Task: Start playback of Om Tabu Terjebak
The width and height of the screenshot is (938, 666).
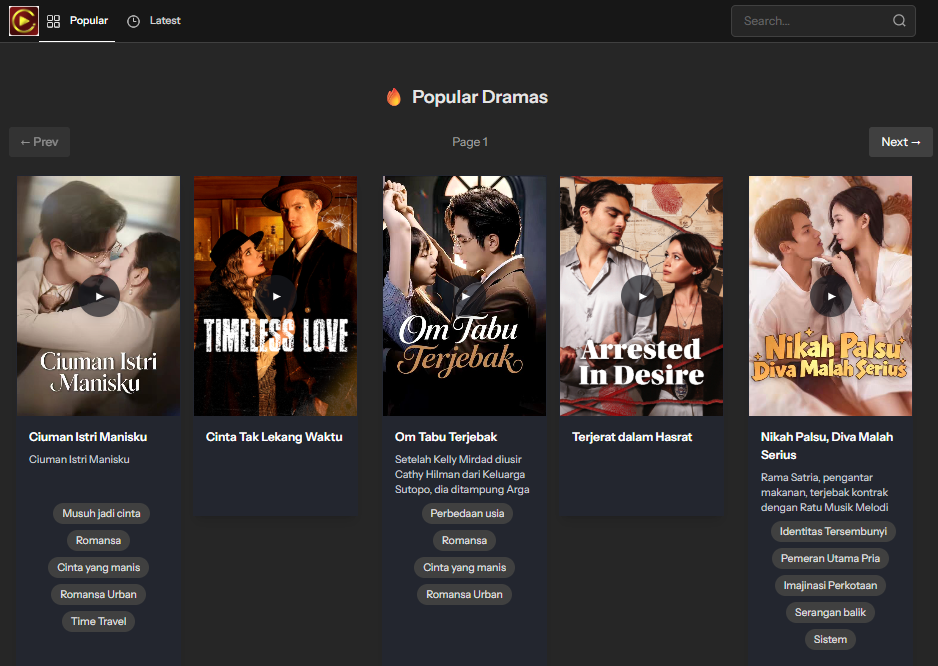Action: 464,296
